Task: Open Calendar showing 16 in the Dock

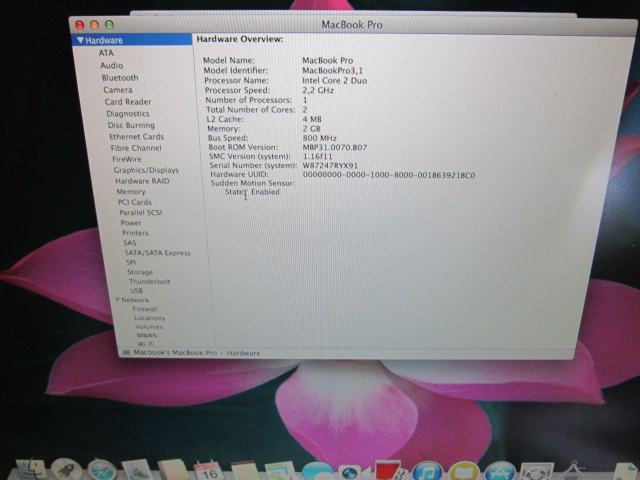Action: click(x=208, y=470)
